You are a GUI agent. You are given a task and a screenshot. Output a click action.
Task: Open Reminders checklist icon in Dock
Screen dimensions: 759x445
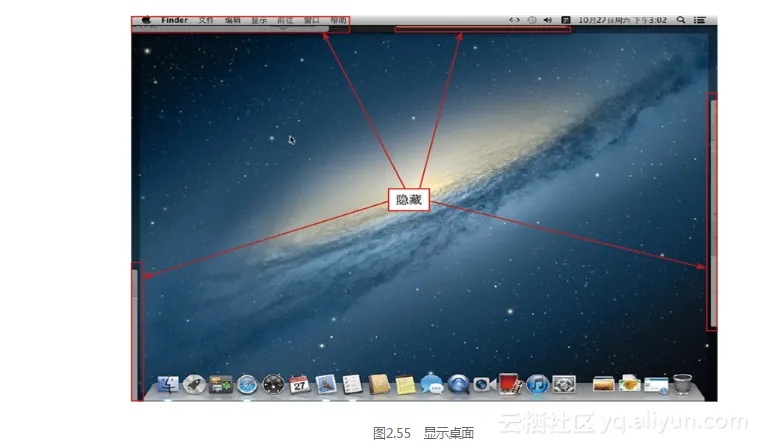[352, 384]
